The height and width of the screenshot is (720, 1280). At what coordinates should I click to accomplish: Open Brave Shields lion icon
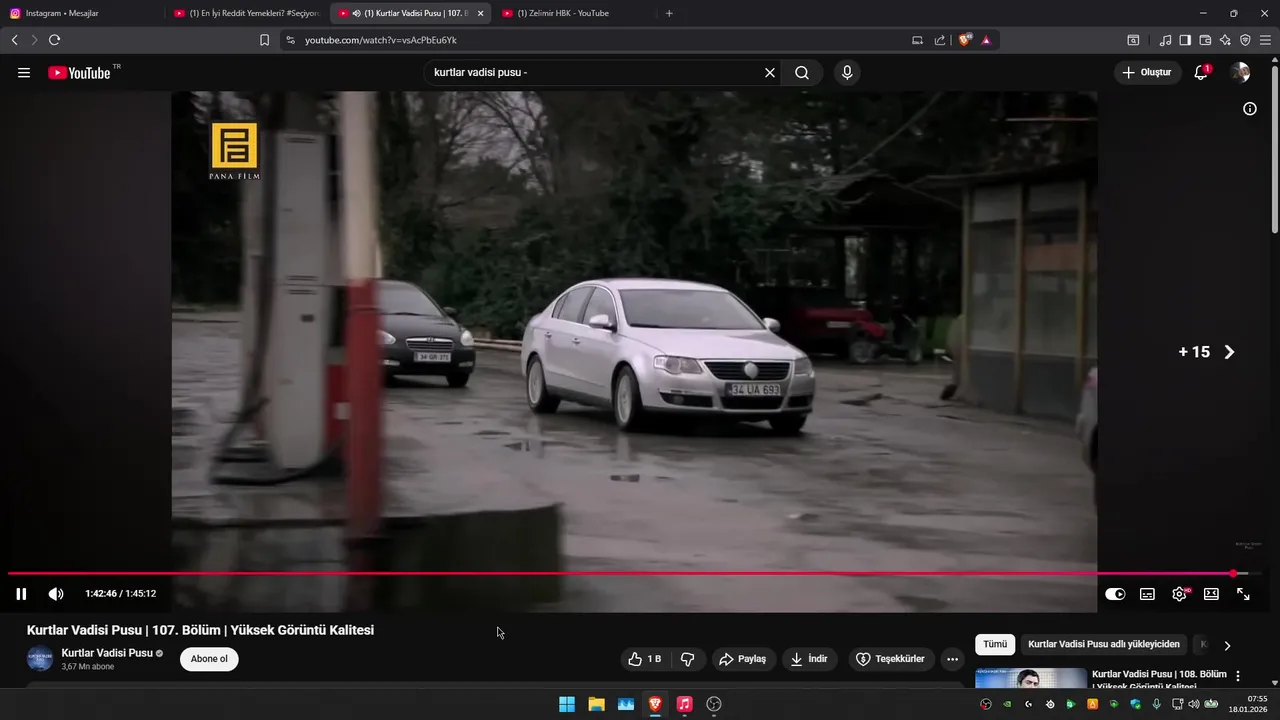point(965,40)
